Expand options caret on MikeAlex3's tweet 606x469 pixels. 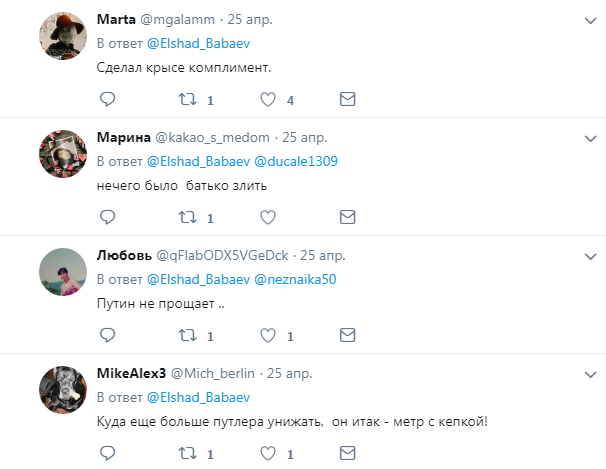[587, 372]
